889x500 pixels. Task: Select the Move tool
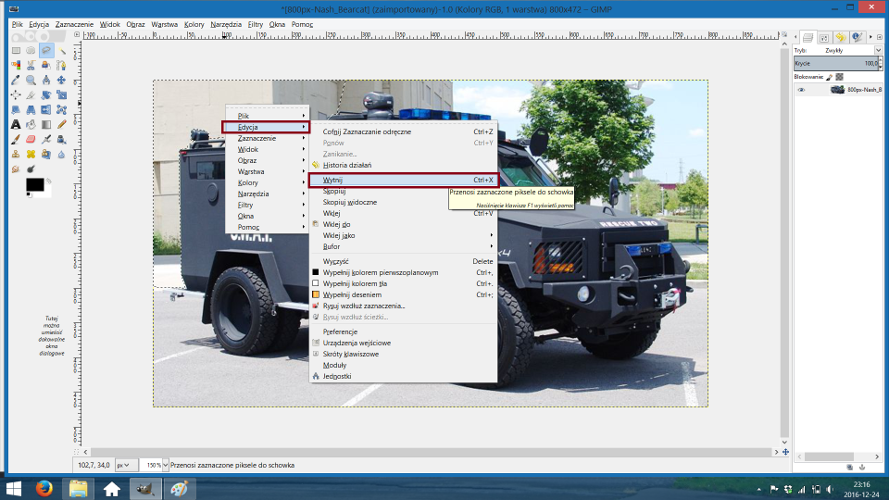pyautogui.click(x=61, y=80)
